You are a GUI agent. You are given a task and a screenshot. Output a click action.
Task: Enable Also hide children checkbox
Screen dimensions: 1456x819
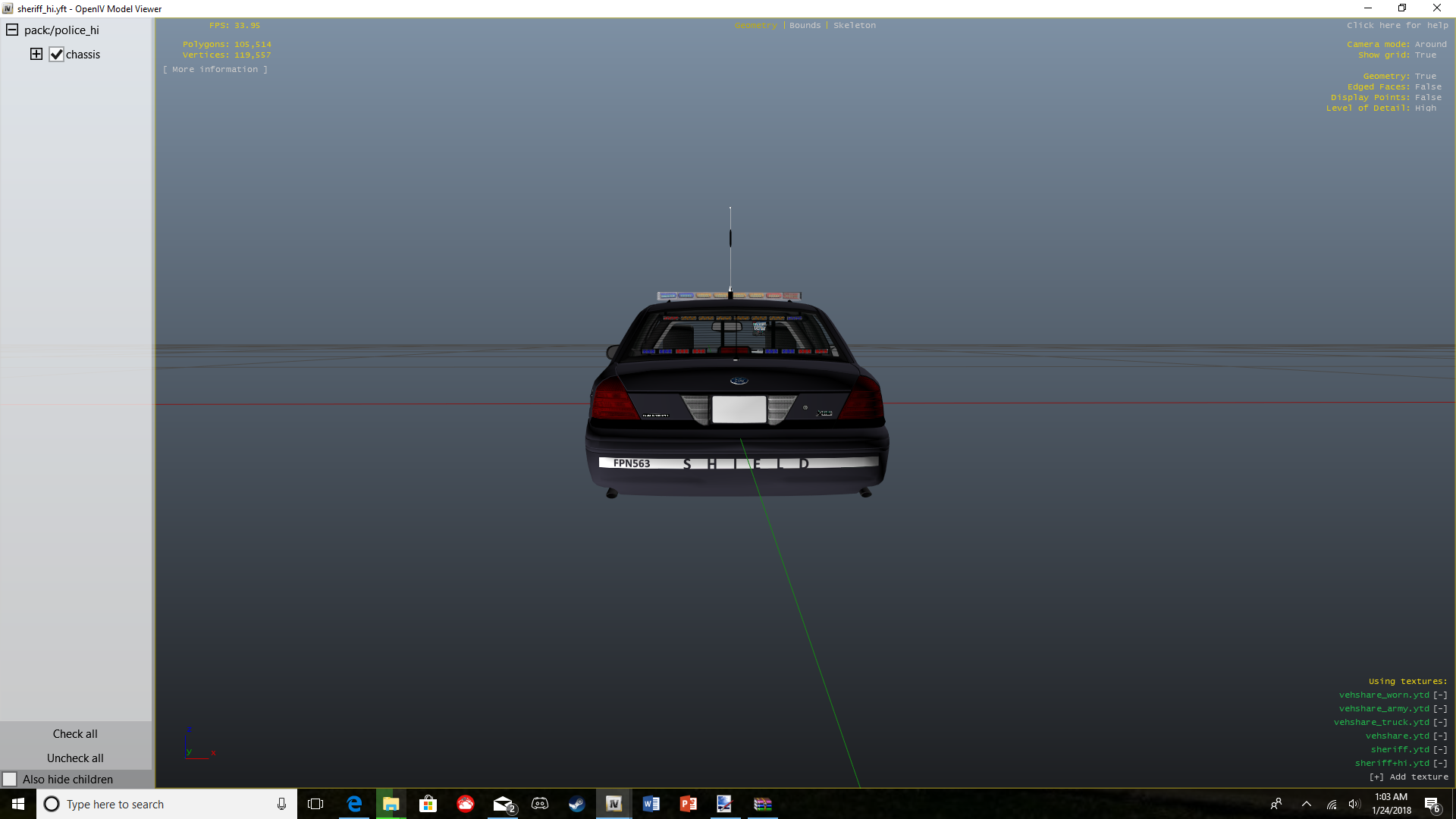click(10, 780)
